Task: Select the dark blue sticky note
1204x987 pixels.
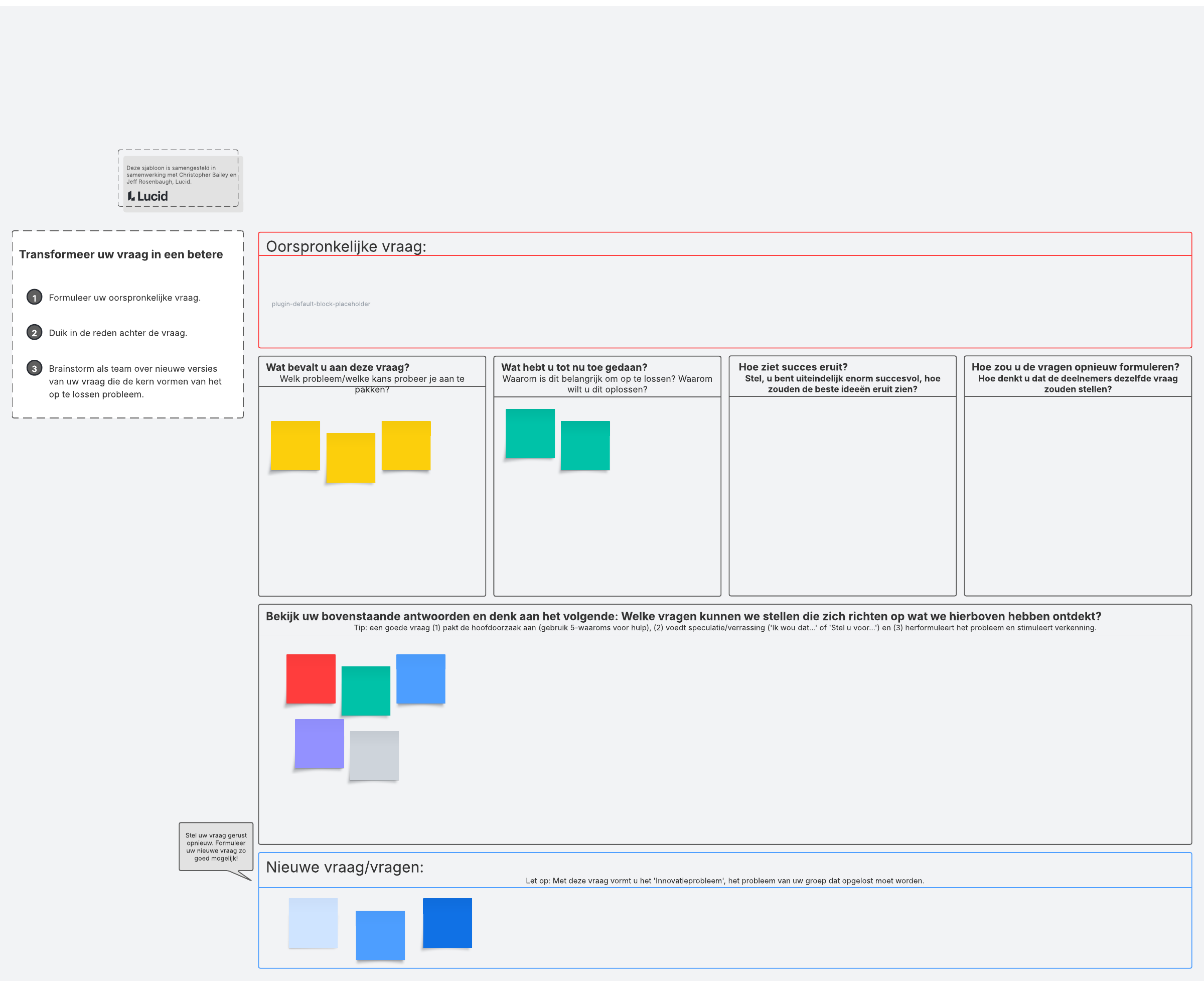Action: (x=447, y=922)
